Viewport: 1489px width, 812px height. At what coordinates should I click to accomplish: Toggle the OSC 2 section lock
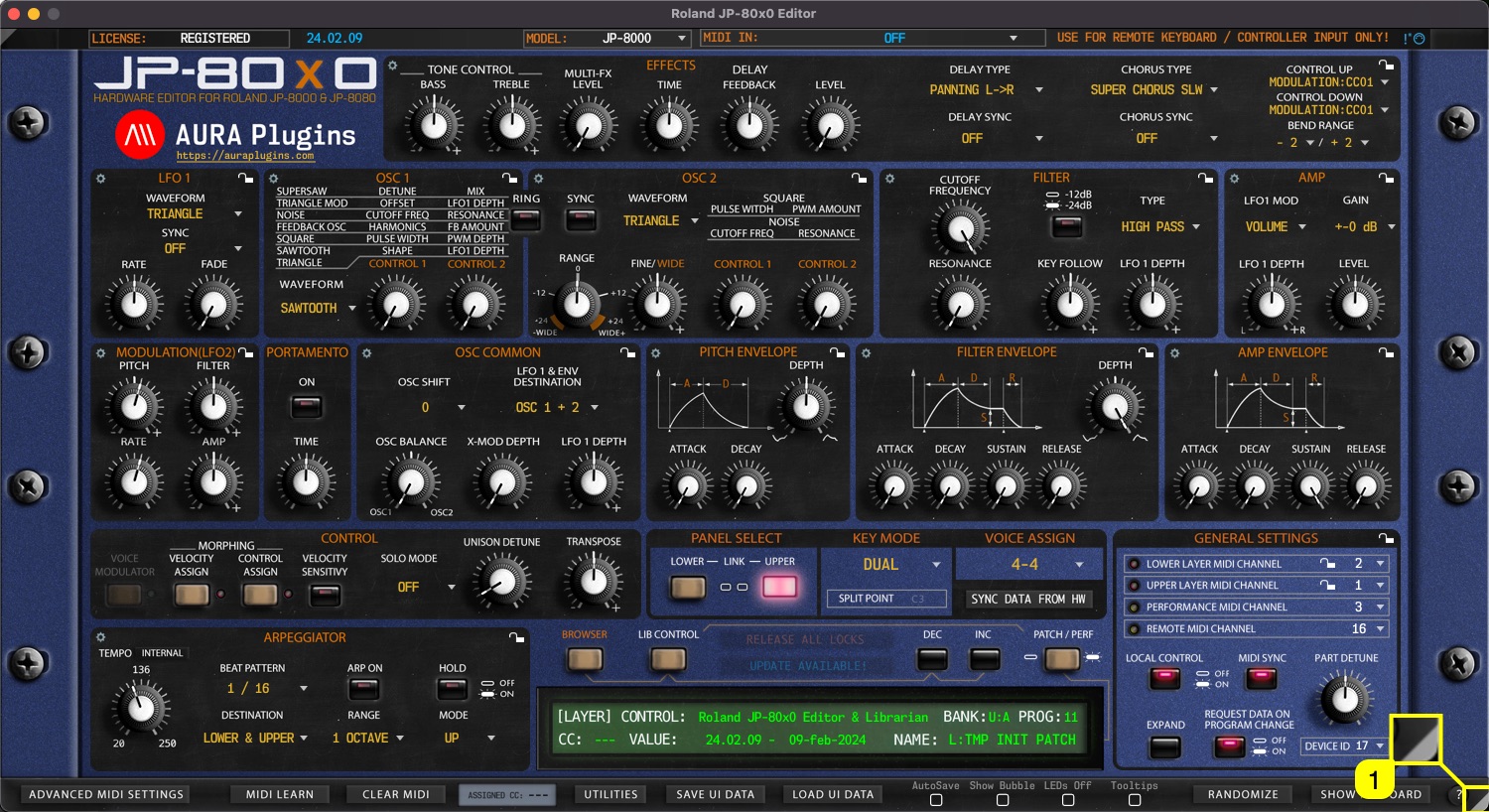pyautogui.click(x=860, y=179)
